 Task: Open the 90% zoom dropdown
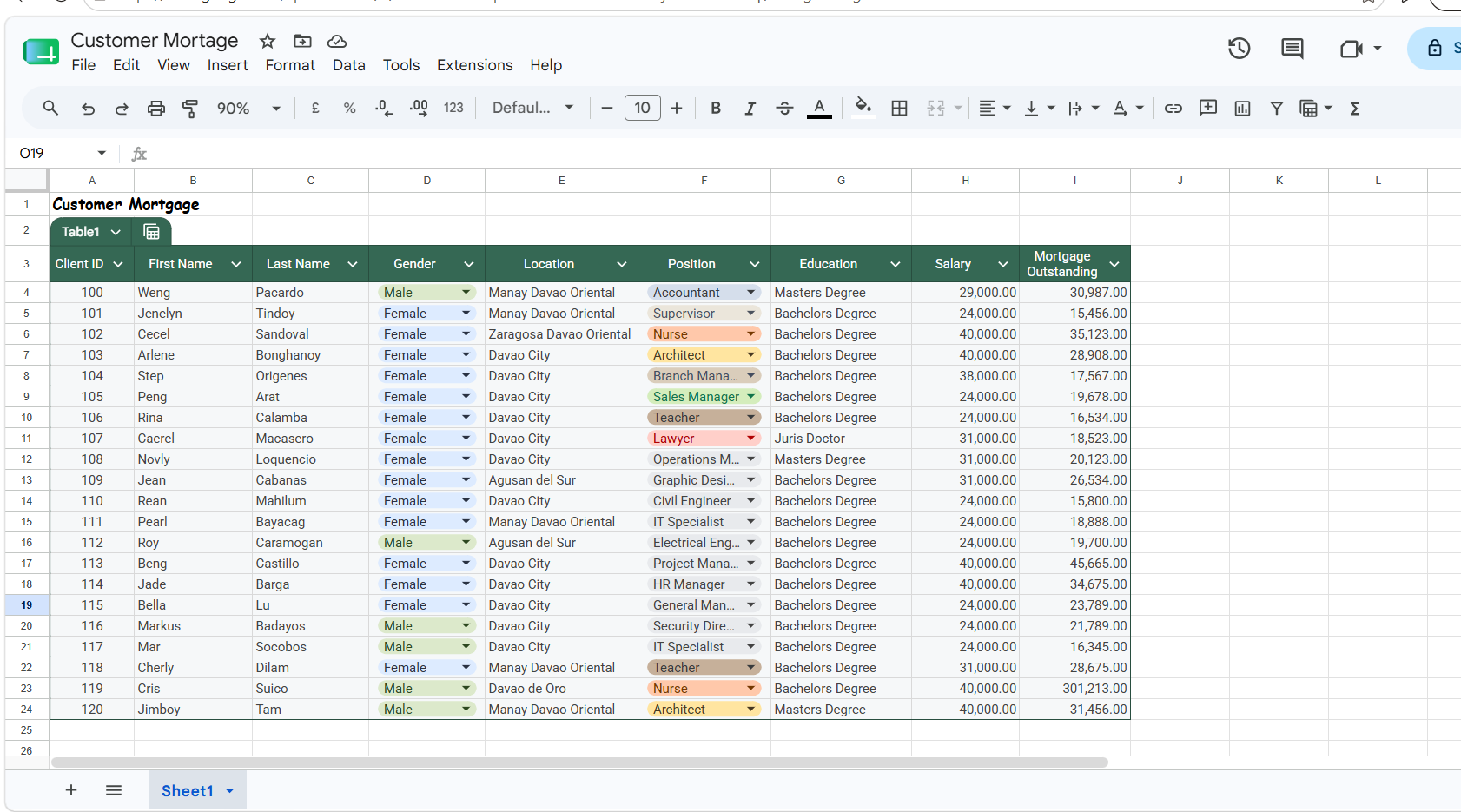[x=249, y=109]
